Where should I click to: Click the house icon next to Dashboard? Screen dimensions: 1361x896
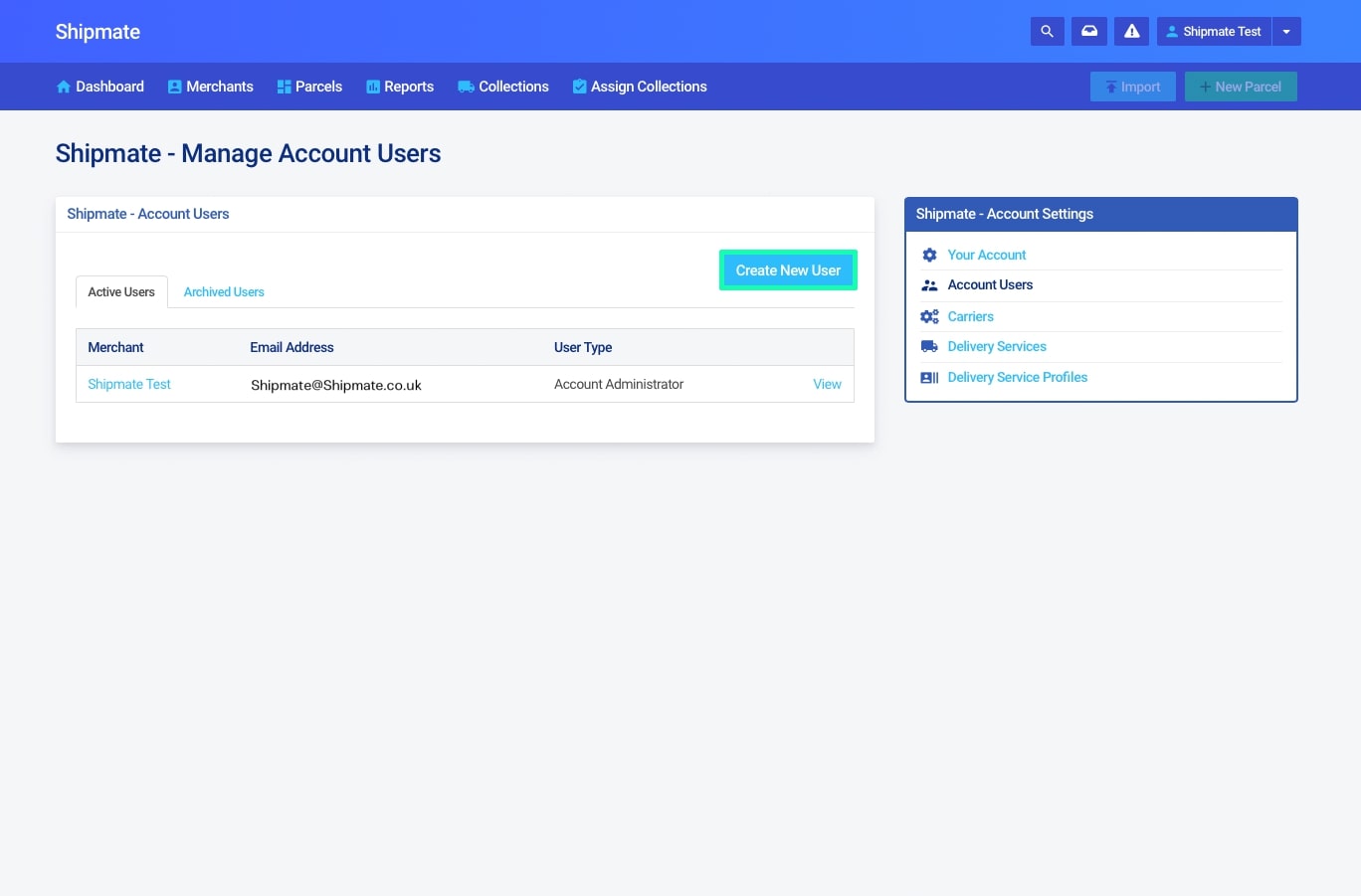[64, 87]
